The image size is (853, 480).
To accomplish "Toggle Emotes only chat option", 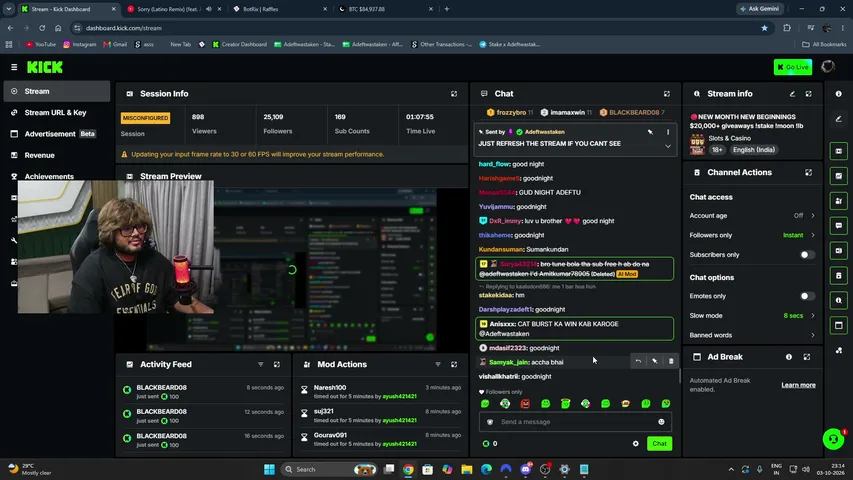I will [x=807, y=296].
